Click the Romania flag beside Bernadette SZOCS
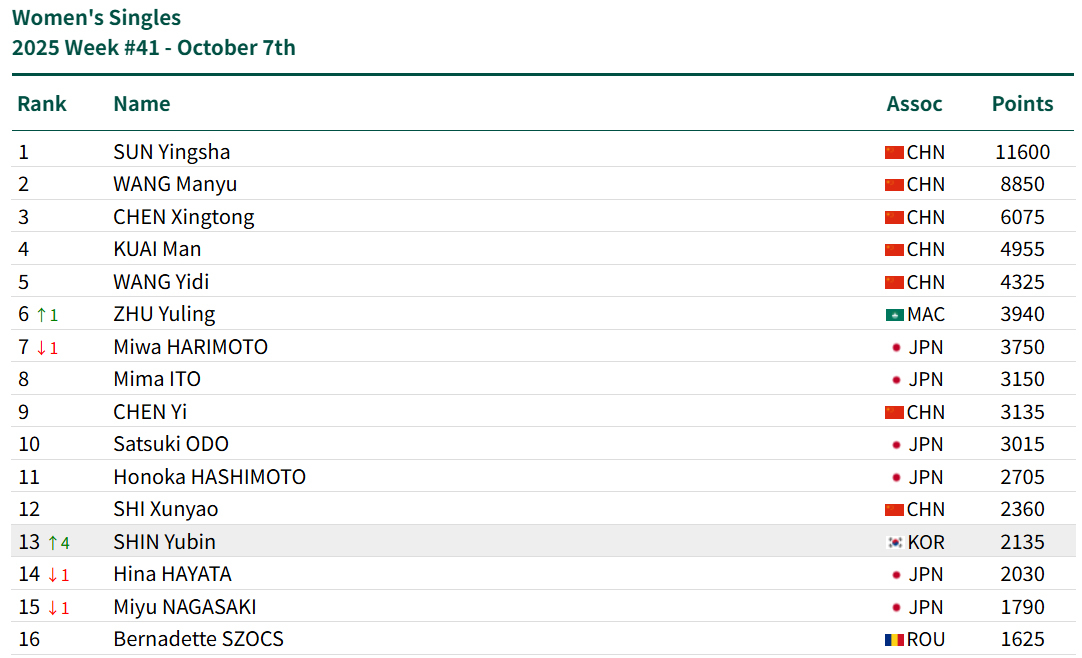The image size is (1082, 658). (x=894, y=640)
